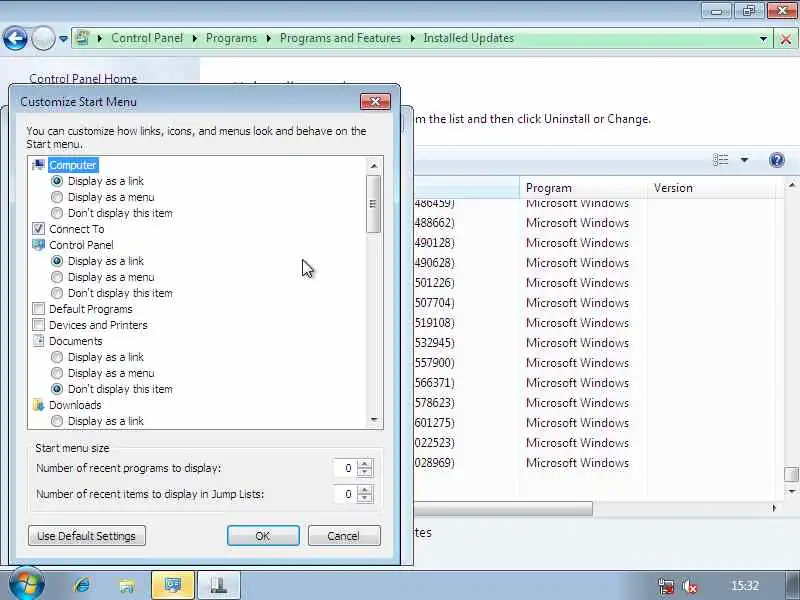Click Cancel in Customize Start Menu
Screen dimensions: 800x600
coord(344,536)
